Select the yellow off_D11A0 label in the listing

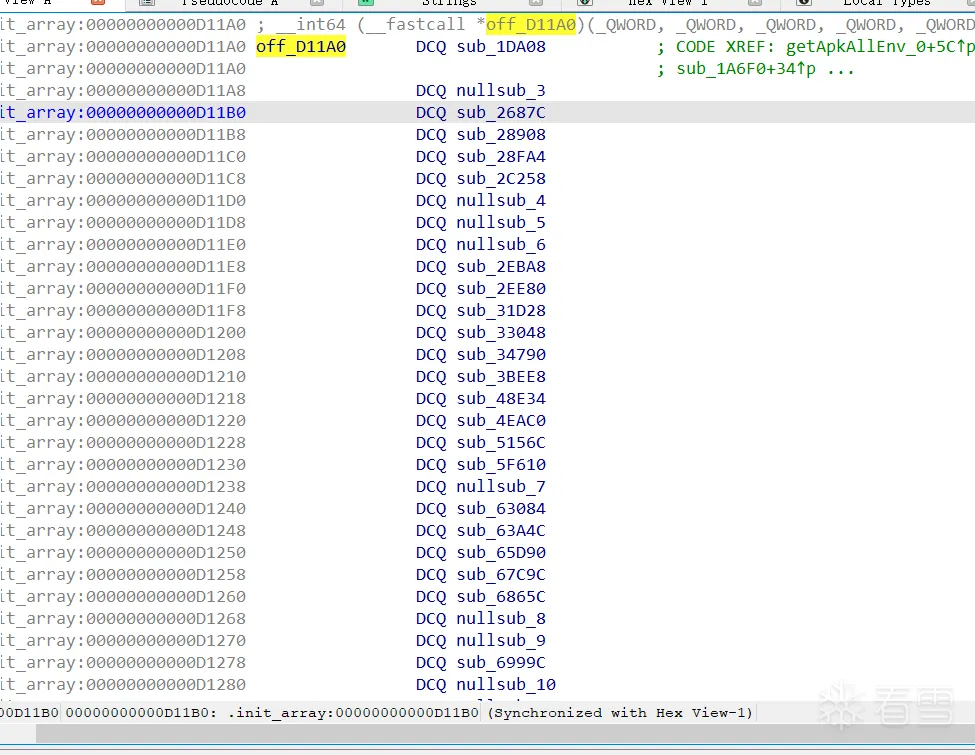301,47
